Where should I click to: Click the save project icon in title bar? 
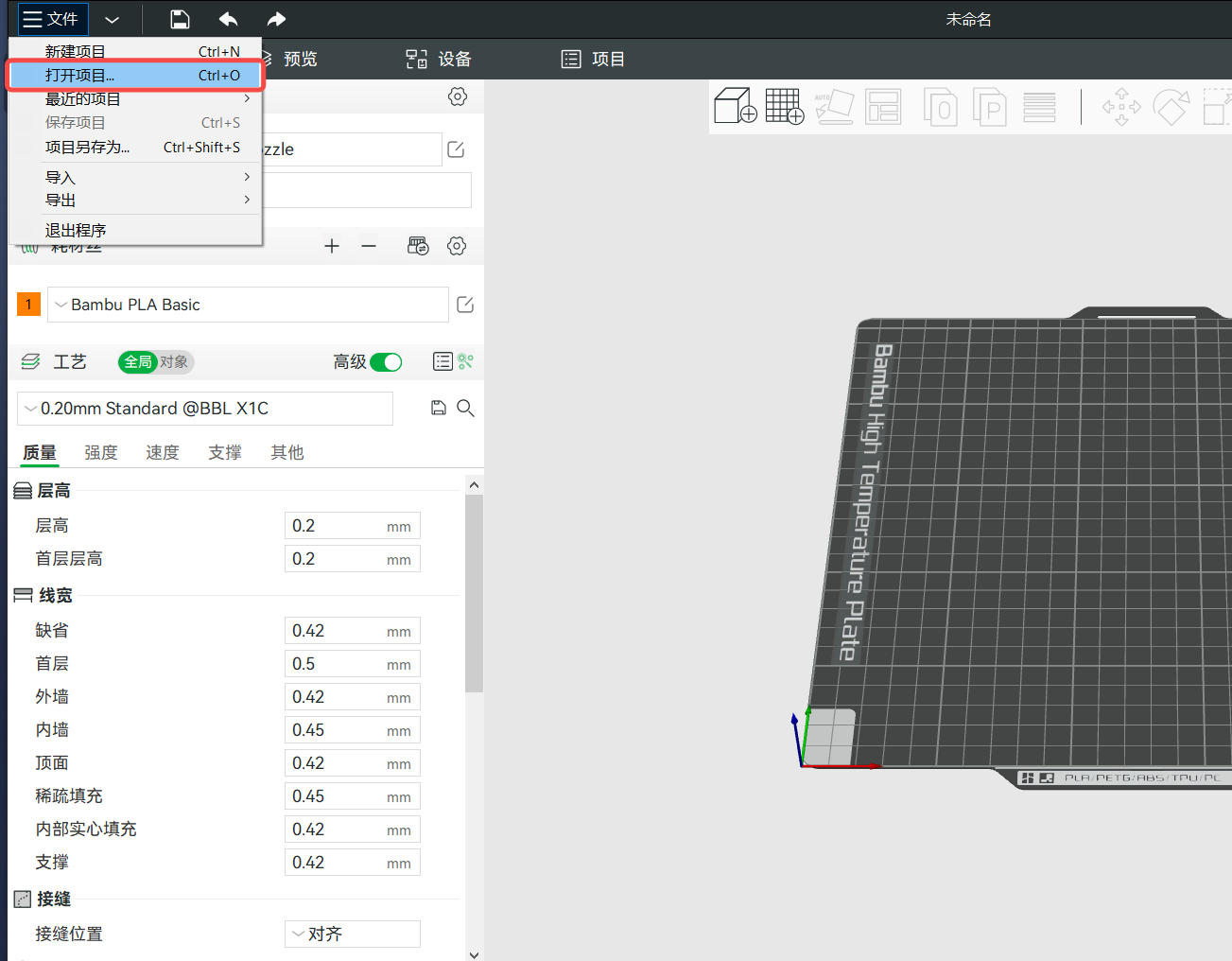pyautogui.click(x=180, y=19)
